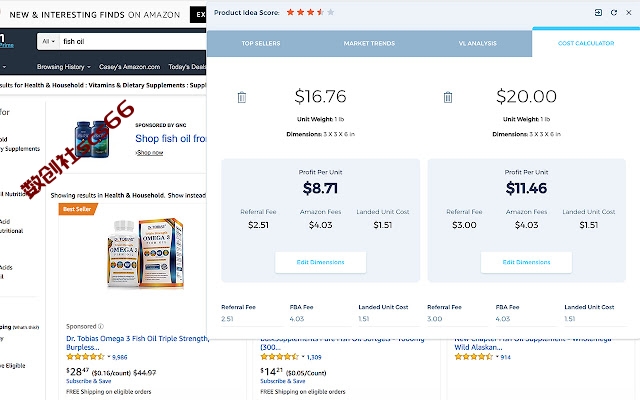
Task: Open the star rating beside 9,986 reviews
Action: click(85, 357)
